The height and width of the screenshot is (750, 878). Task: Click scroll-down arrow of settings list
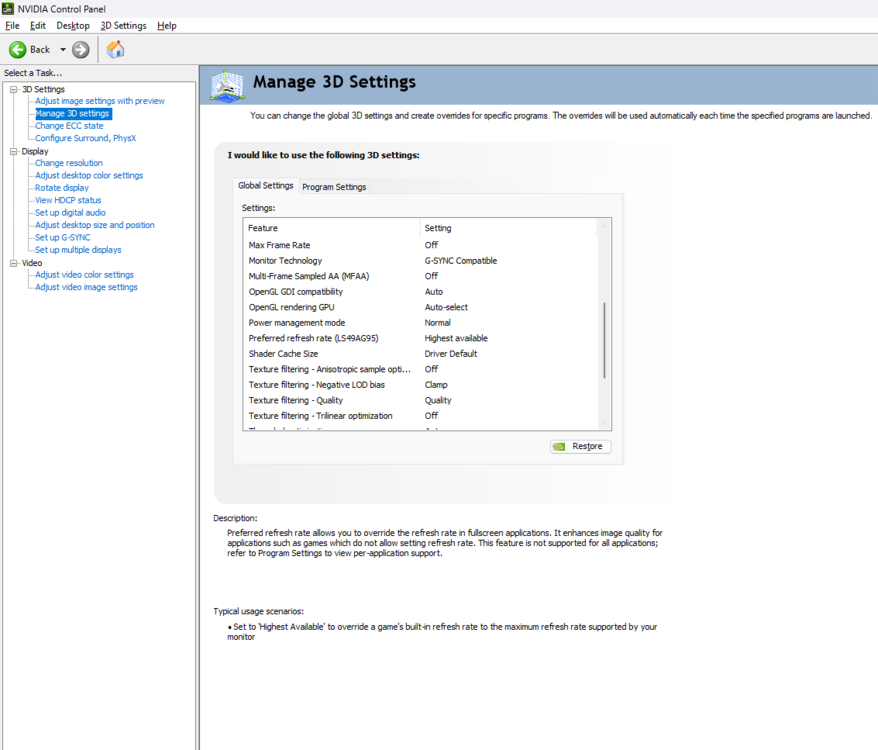604,424
